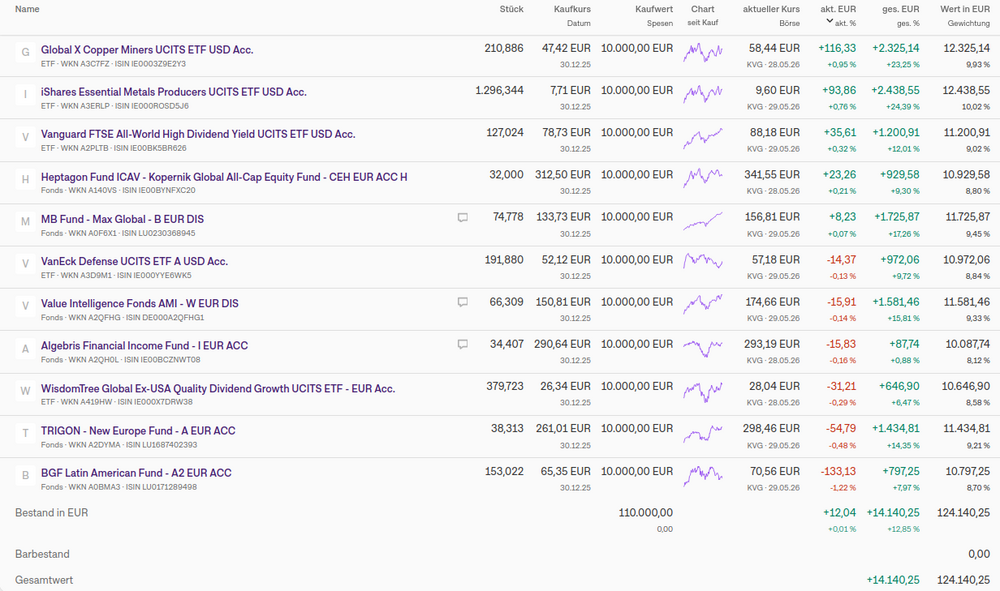This screenshot has width=1000, height=591.
Task: Click the I avatar of iShares Essential Metals
Action: [26, 94]
